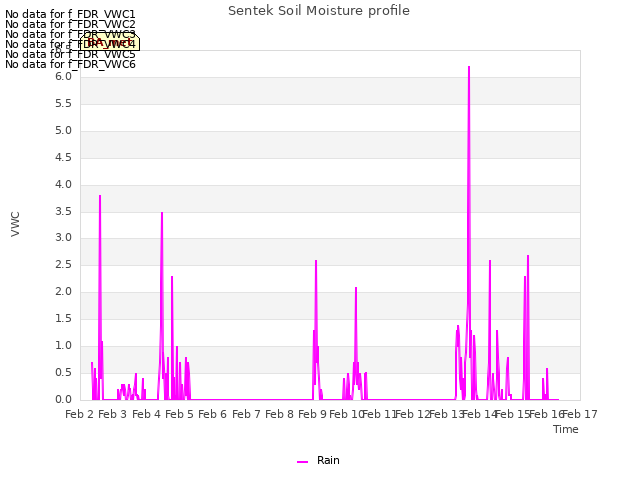
Task: Click the Time x-axis label
Action: [566, 429]
